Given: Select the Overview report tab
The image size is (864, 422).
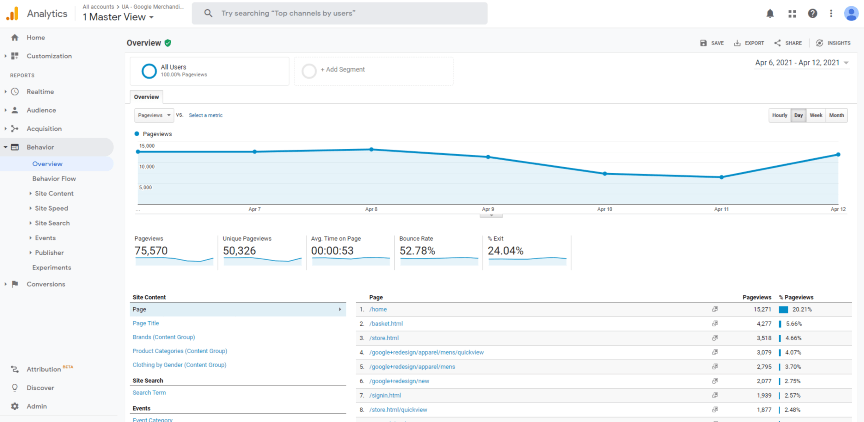Looking at the screenshot, I should coord(147,97).
